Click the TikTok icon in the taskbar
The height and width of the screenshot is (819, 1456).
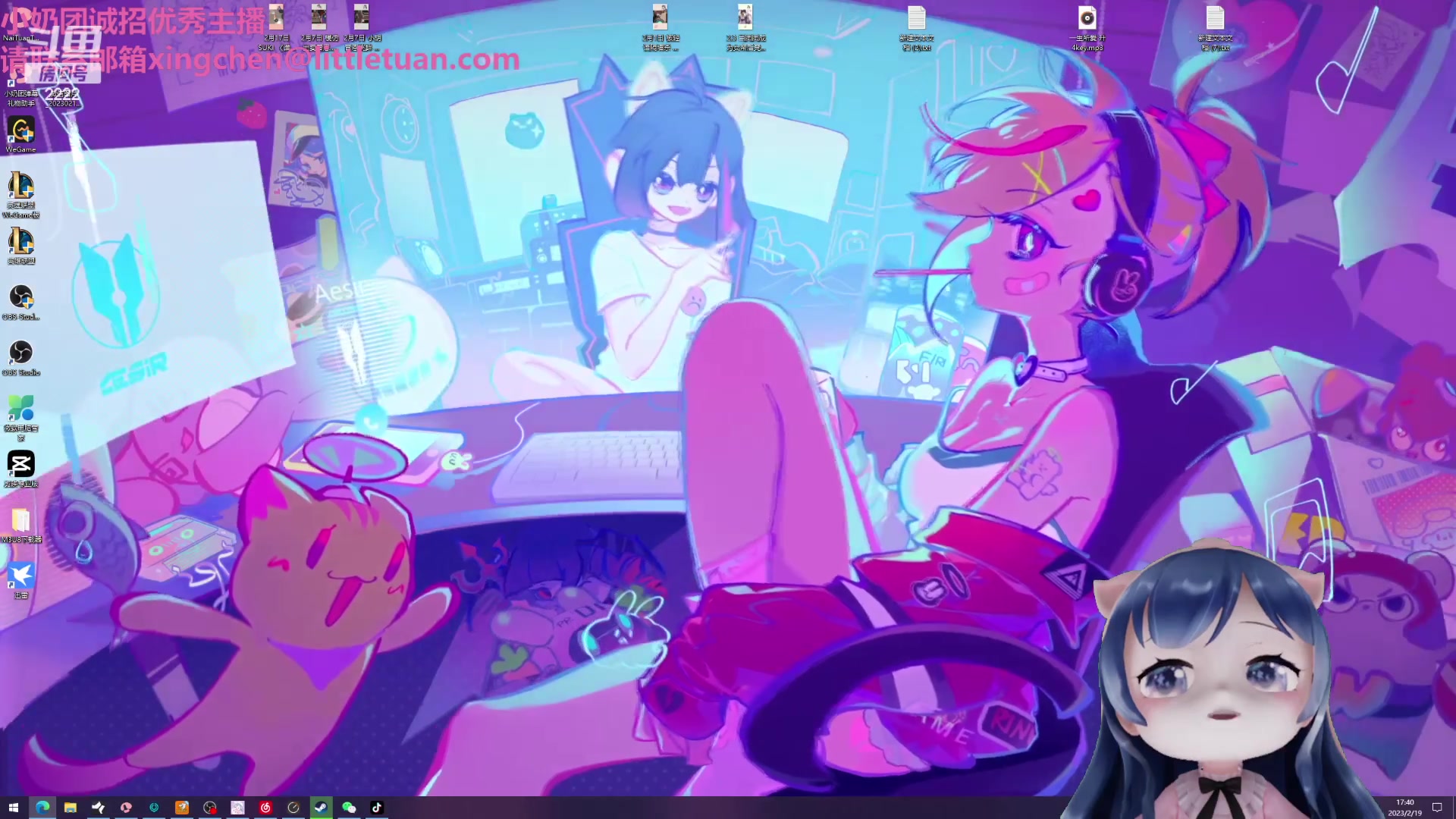[x=377, y=808]
